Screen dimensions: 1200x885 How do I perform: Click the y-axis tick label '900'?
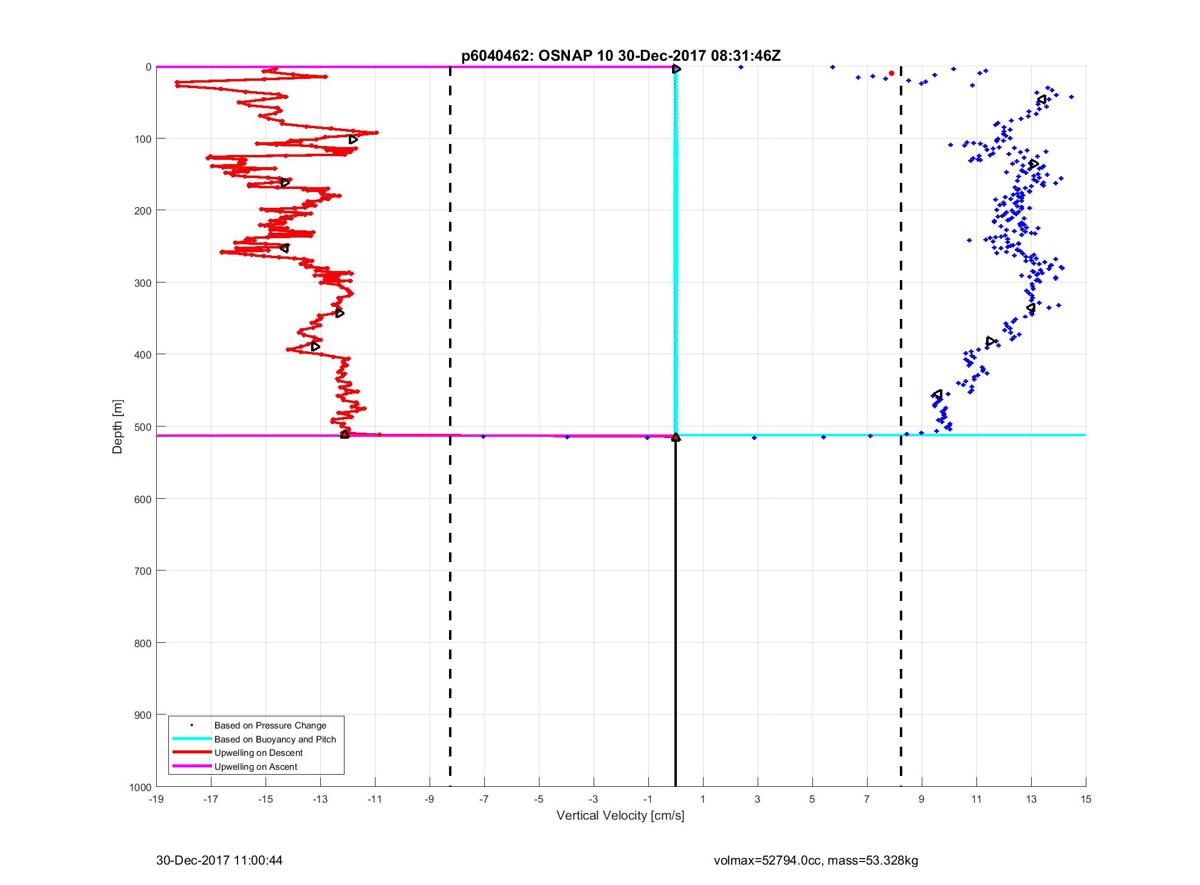[x=142, y=715]
